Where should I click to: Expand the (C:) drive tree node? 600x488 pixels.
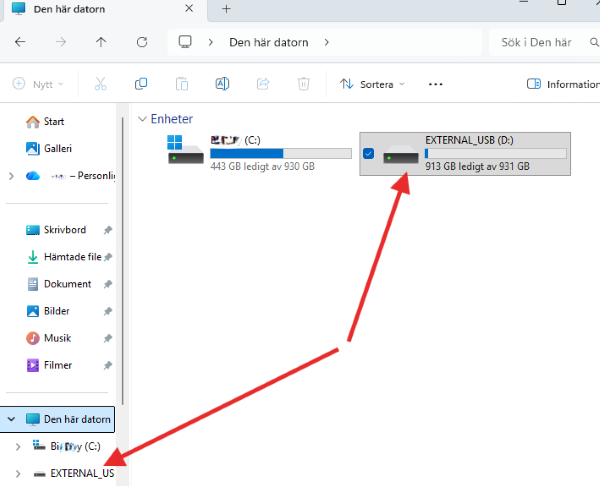[x=18, y=447]
